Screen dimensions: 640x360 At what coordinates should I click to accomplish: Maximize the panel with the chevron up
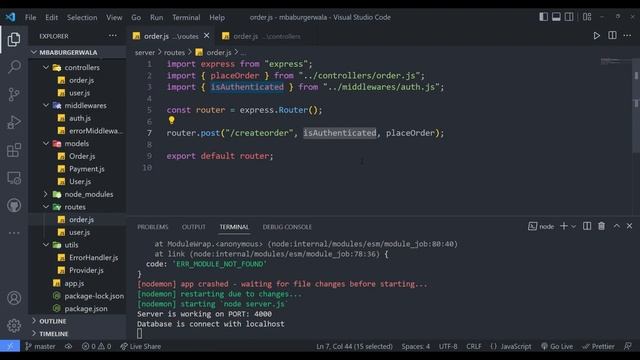click(x=616, y=226)
